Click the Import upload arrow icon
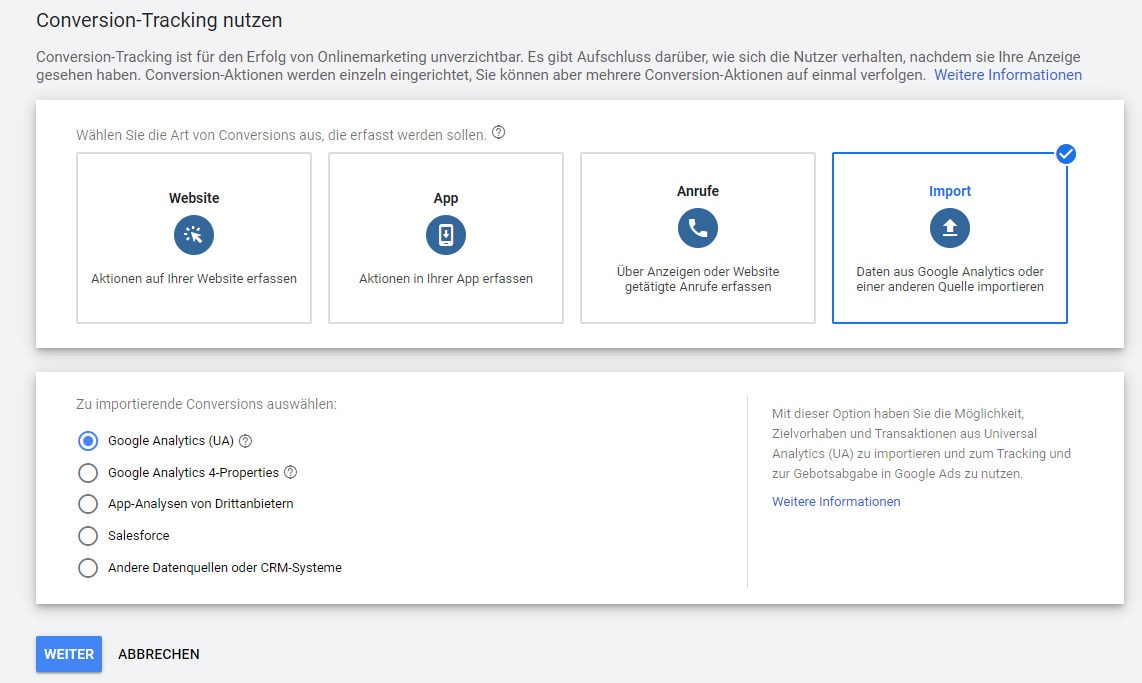1142x683 pixels. tap(950, 228)
